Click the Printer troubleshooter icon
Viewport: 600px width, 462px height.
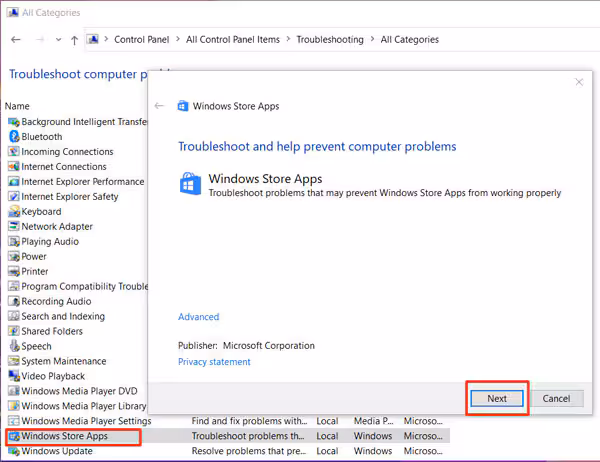(x=14, y=271)
